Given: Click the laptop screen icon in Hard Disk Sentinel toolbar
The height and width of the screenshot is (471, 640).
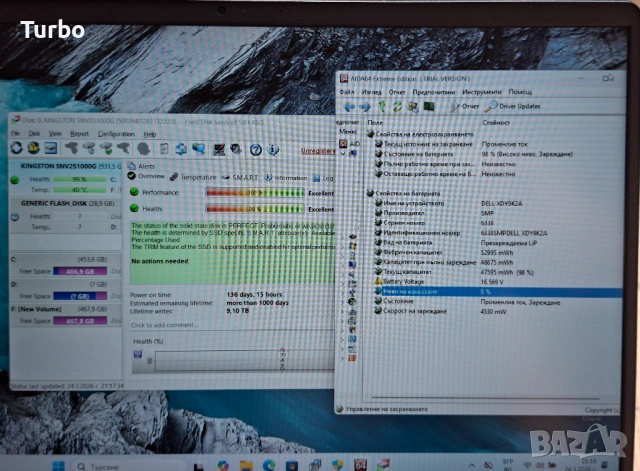Looking at the screenshot, I should click(x=219, y=149).
